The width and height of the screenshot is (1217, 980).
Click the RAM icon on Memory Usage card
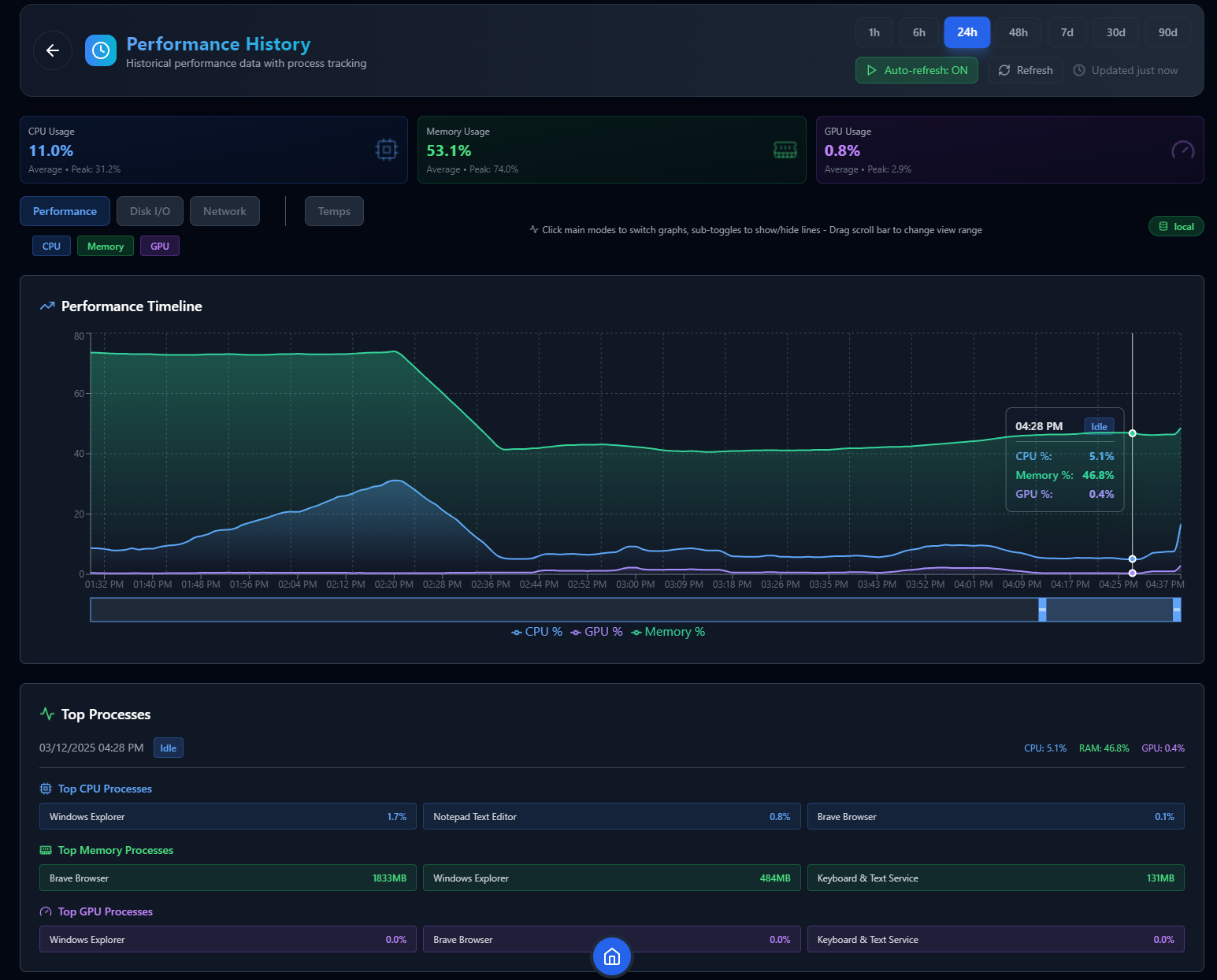pyautogui.click(x=785, y=150)
